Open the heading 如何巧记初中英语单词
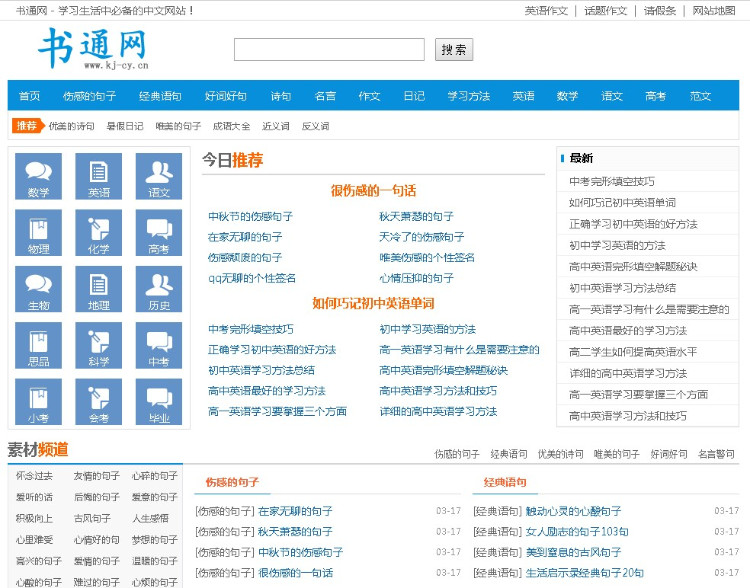Screen dimensions: 750x588 [x=373, y=303]
